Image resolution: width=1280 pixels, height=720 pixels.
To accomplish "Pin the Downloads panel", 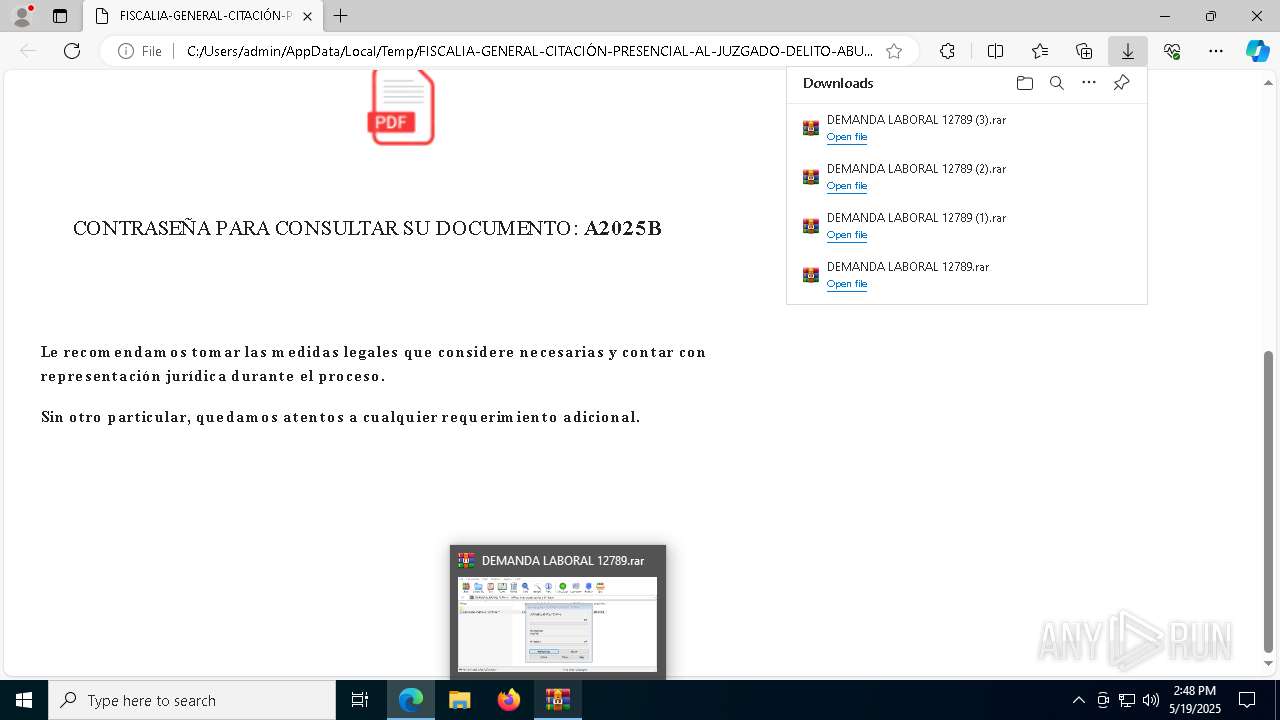I will click(1121, 83).
